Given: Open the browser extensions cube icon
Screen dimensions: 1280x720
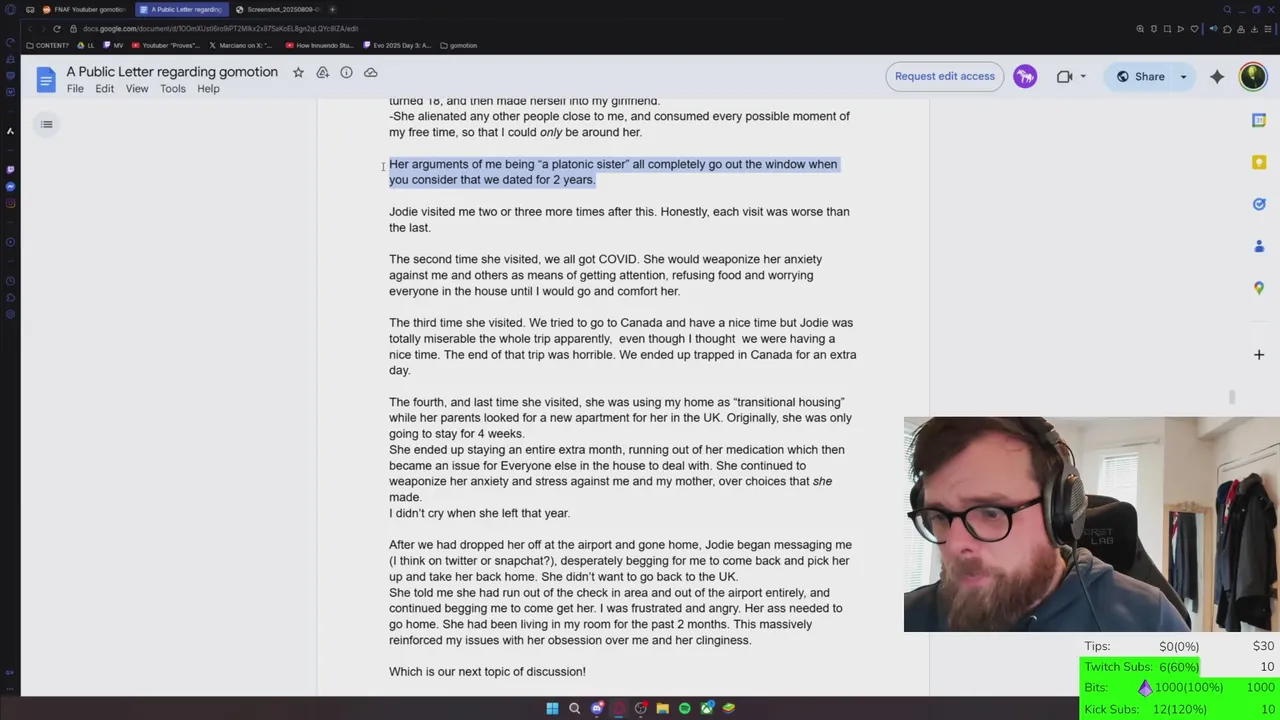Looking at the screenshot, I should pyautogui.click(x=1227, y=29).
